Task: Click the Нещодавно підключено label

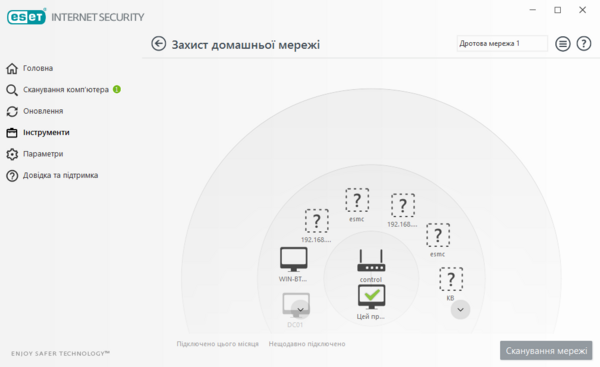Action: (x=307, y=344)
